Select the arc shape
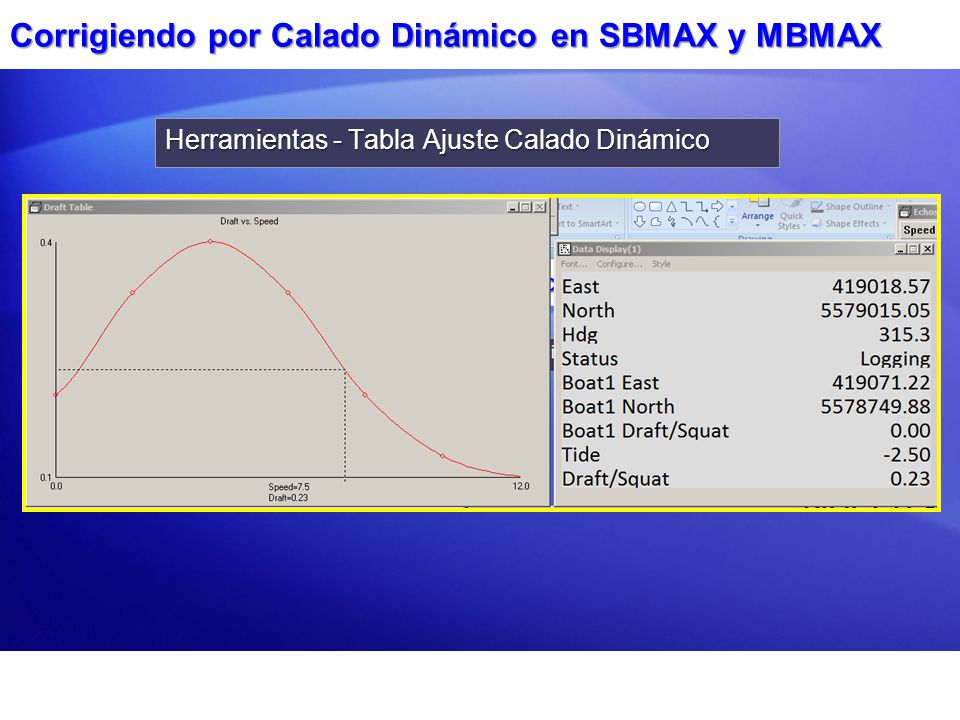The image size is (960, 720). click(x=687, y=222)
